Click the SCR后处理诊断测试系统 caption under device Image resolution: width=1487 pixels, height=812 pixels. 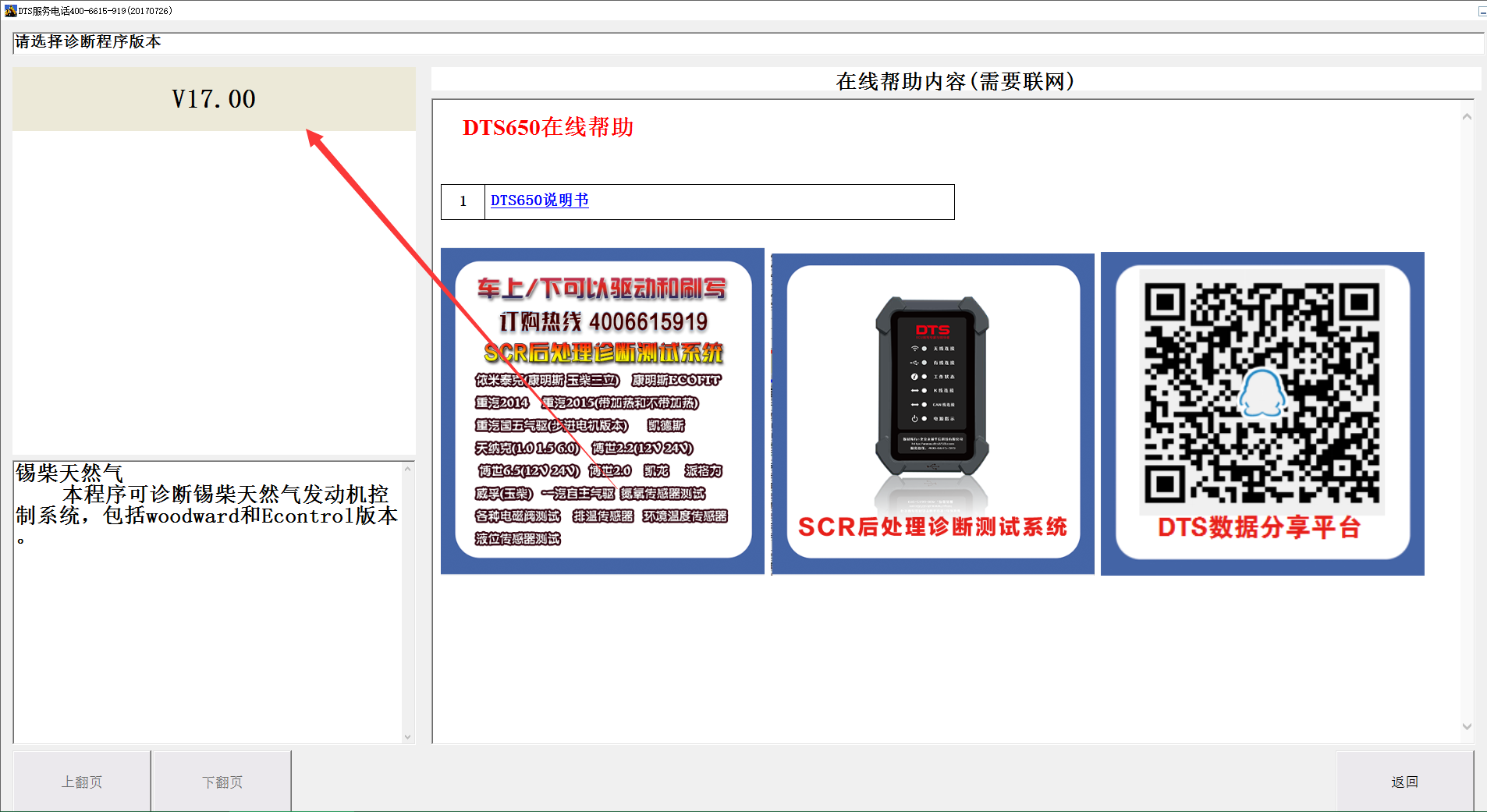932,527
